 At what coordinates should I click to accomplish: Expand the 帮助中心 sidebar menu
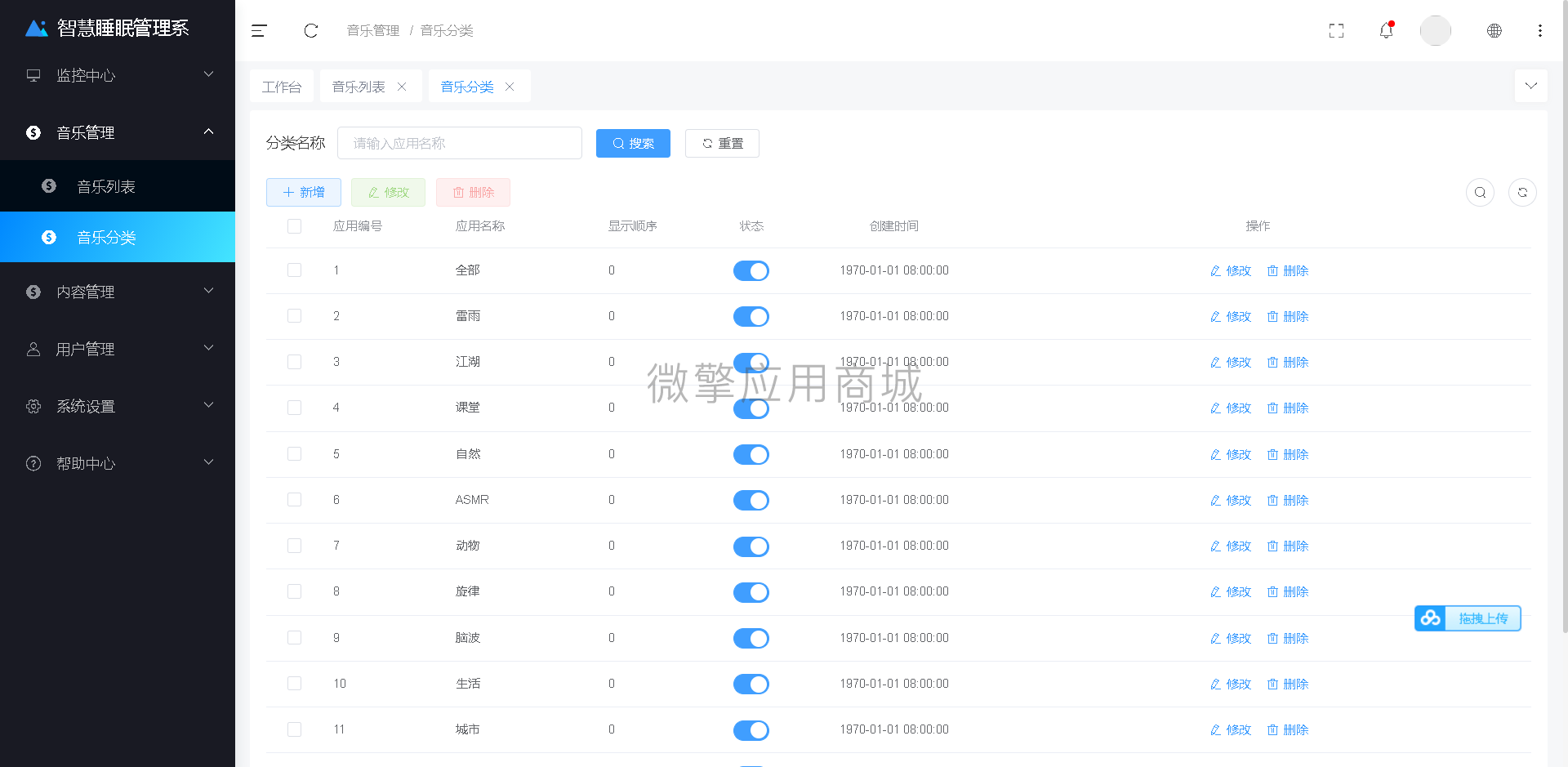118,463
